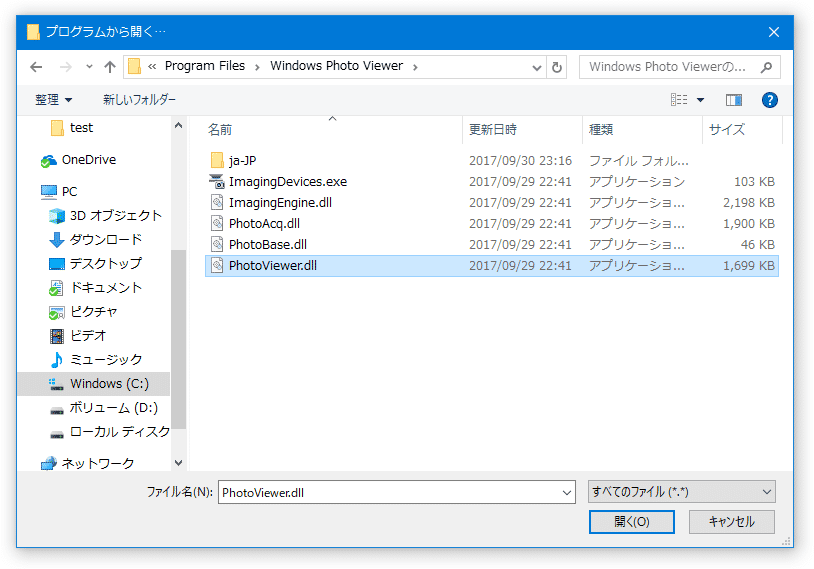This screenshot has height=569, width=814.
Task: Select ImagingDevices.exe in the list
Action: 492,182
